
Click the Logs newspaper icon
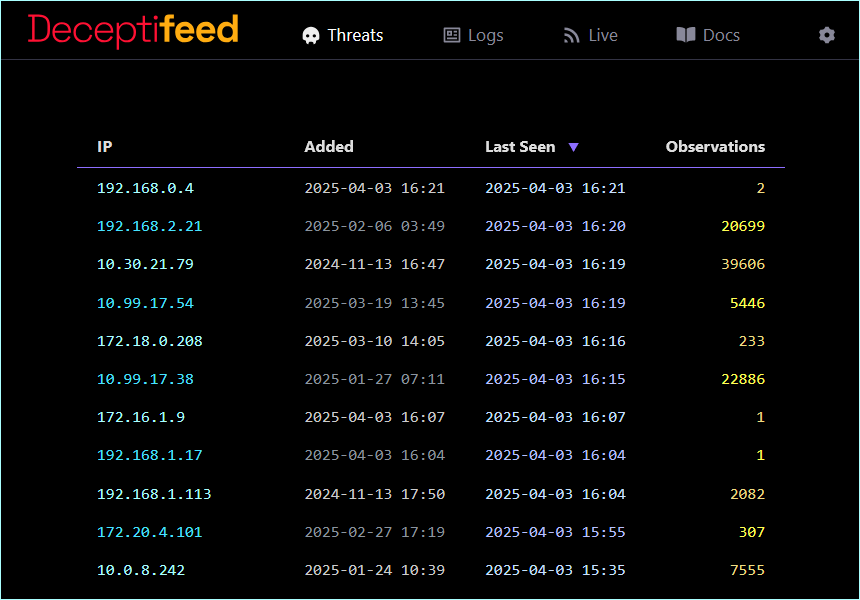pos(452,36)
